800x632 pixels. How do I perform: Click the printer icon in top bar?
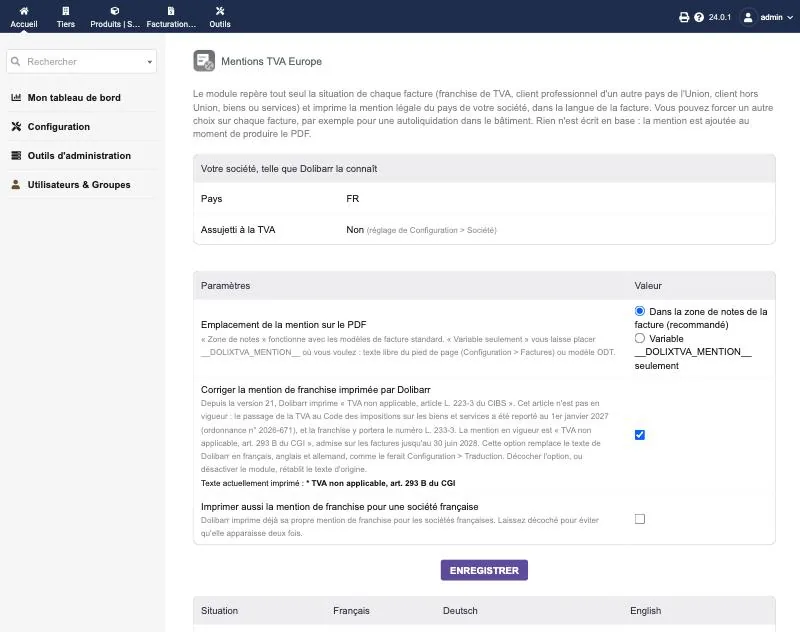[x=684, y=17]
